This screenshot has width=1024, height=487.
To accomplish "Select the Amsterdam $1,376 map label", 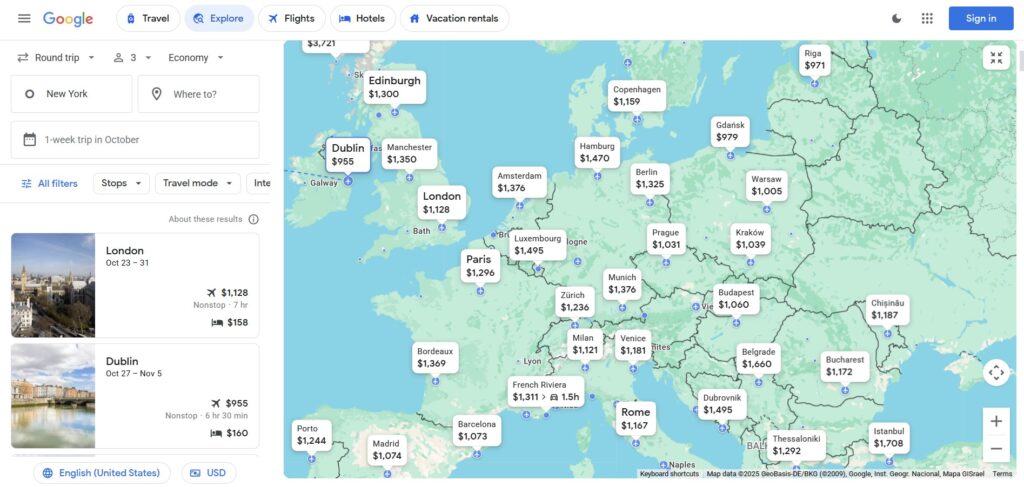I will tap(520, 182).
